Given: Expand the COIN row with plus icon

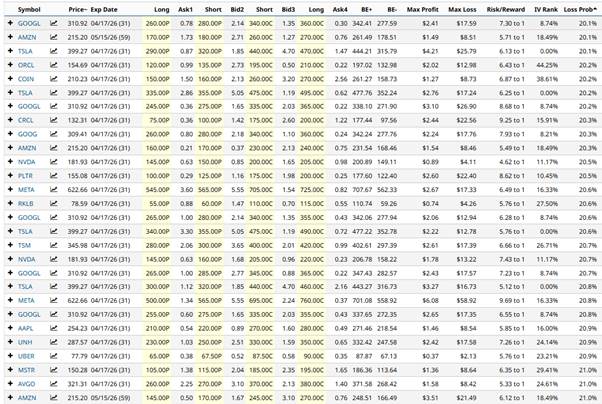Looking at the screenshot, I should [x=10, y=79].
